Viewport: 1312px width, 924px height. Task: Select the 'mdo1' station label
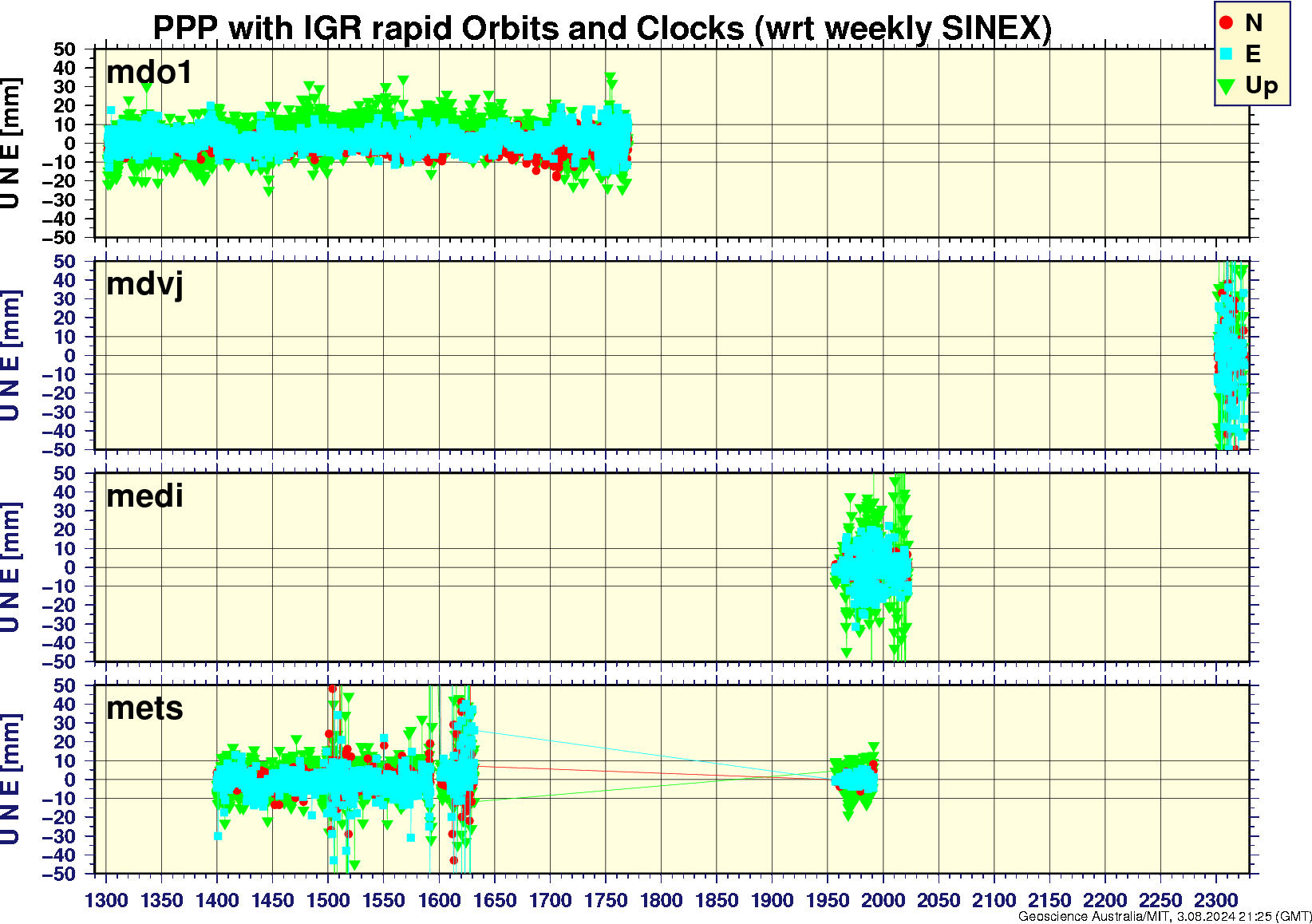[149, 73]
